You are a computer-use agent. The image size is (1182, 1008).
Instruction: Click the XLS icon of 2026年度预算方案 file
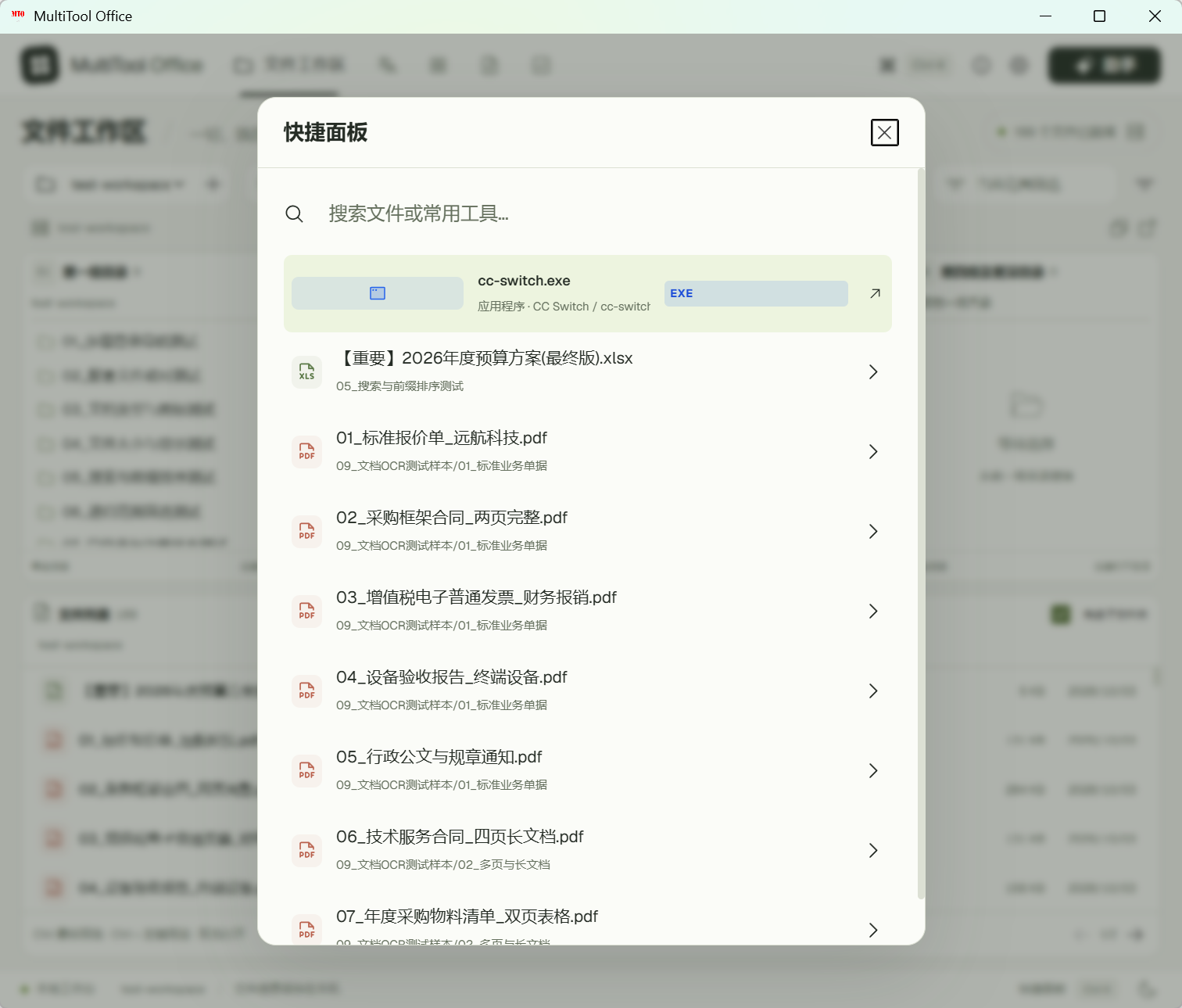tap(306, 371)
